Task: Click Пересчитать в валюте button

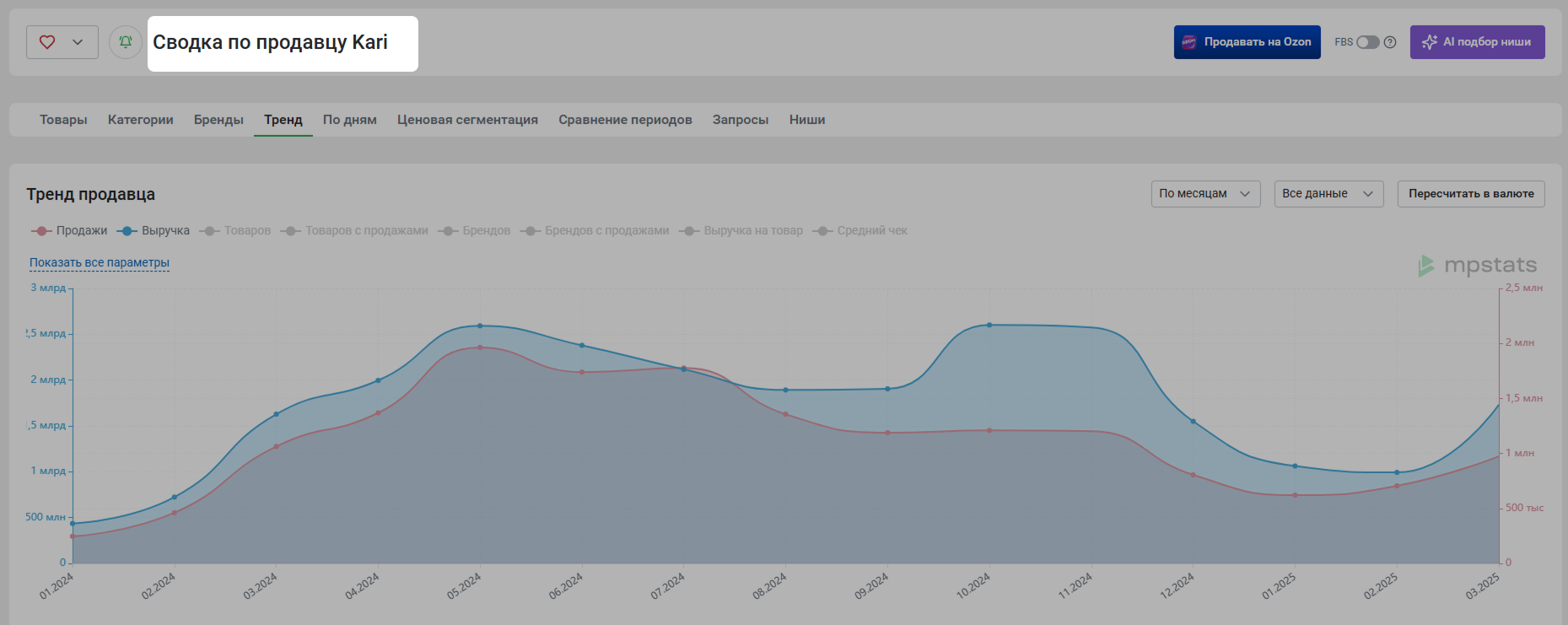Action: pyautogui.click(x=1471, y=194)
